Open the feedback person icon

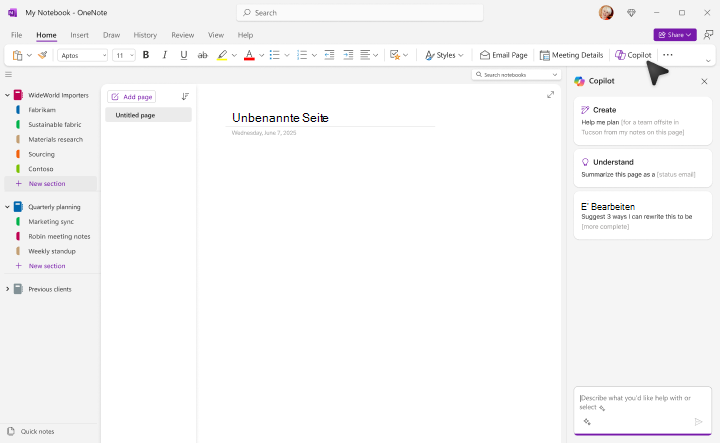coord(709,34)
